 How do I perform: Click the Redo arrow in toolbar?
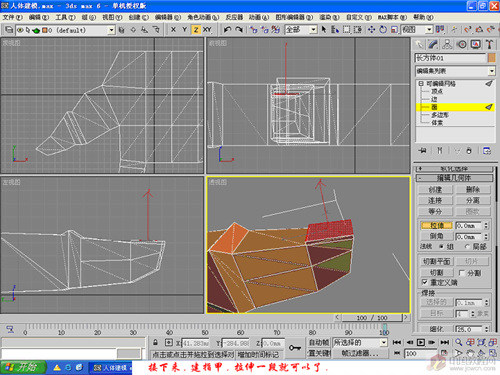[x=239, y=30]
